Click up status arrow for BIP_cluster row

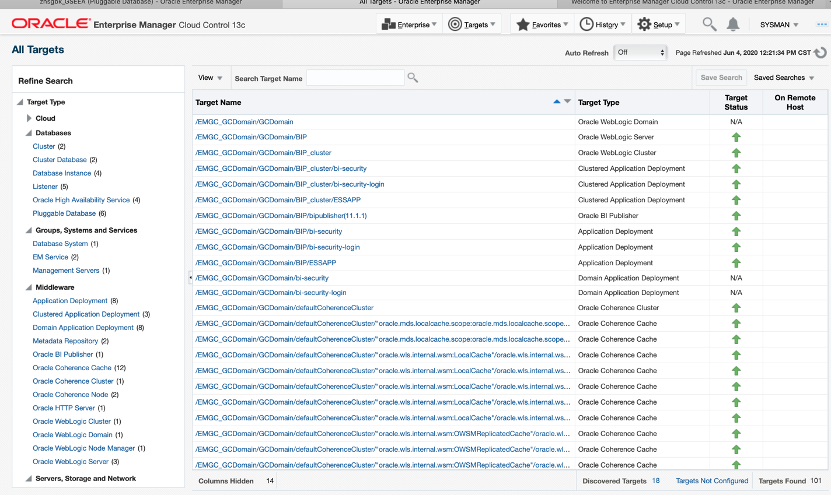[736, 153]
